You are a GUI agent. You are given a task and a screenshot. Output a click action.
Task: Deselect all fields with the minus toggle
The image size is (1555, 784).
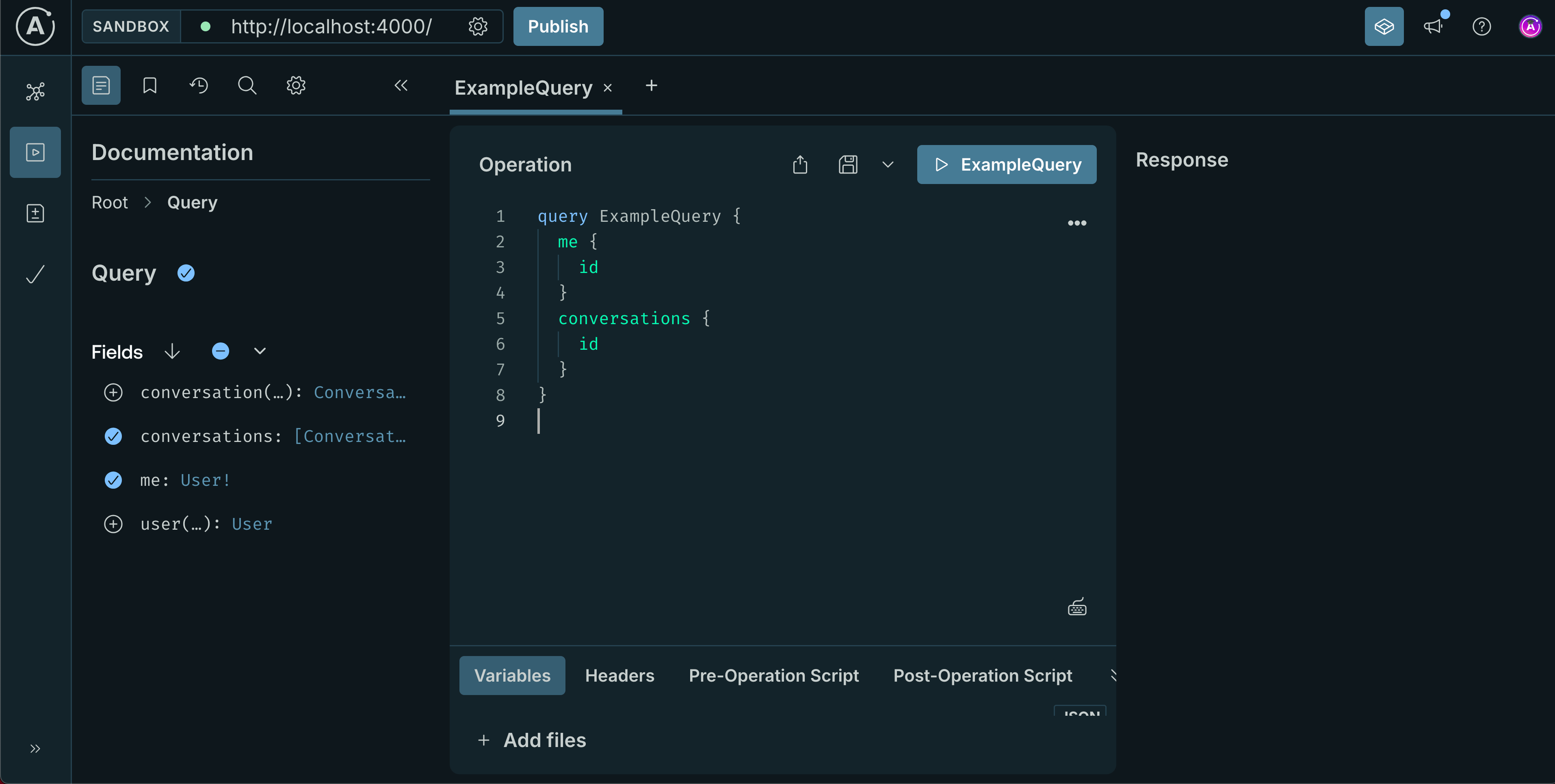point(220,351)
